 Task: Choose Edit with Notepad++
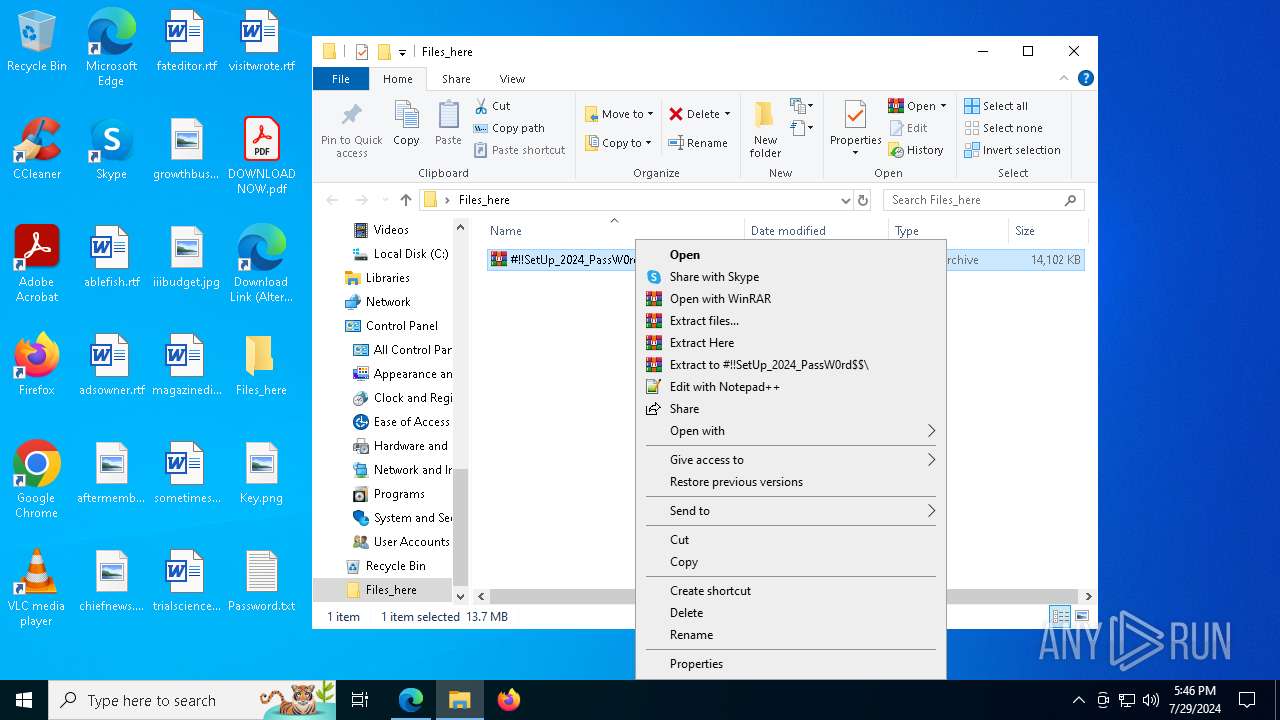coord(790,387)
